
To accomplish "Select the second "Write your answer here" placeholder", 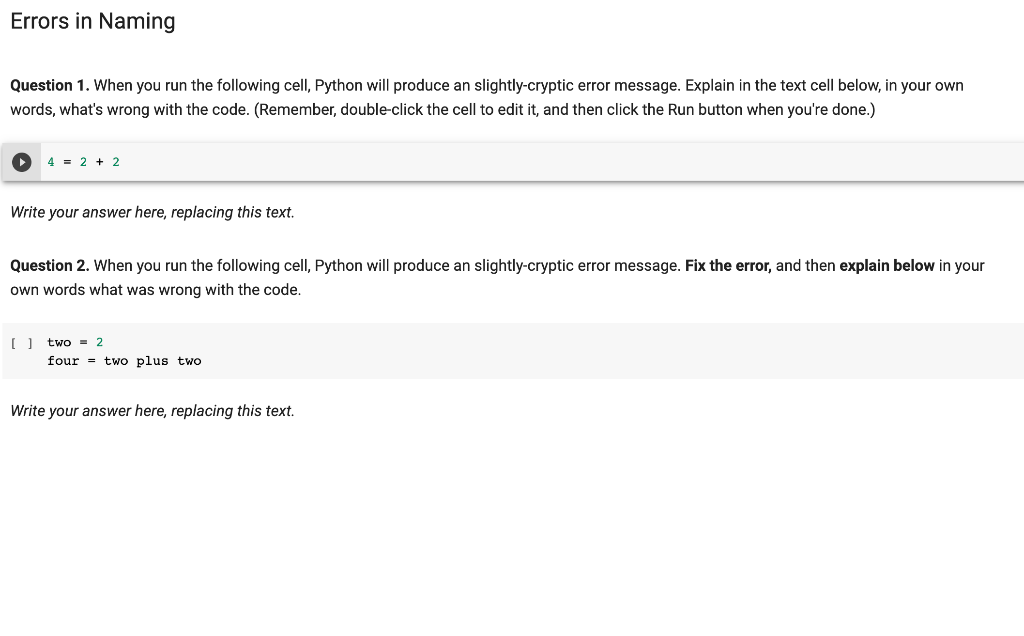I will point(152,411).
